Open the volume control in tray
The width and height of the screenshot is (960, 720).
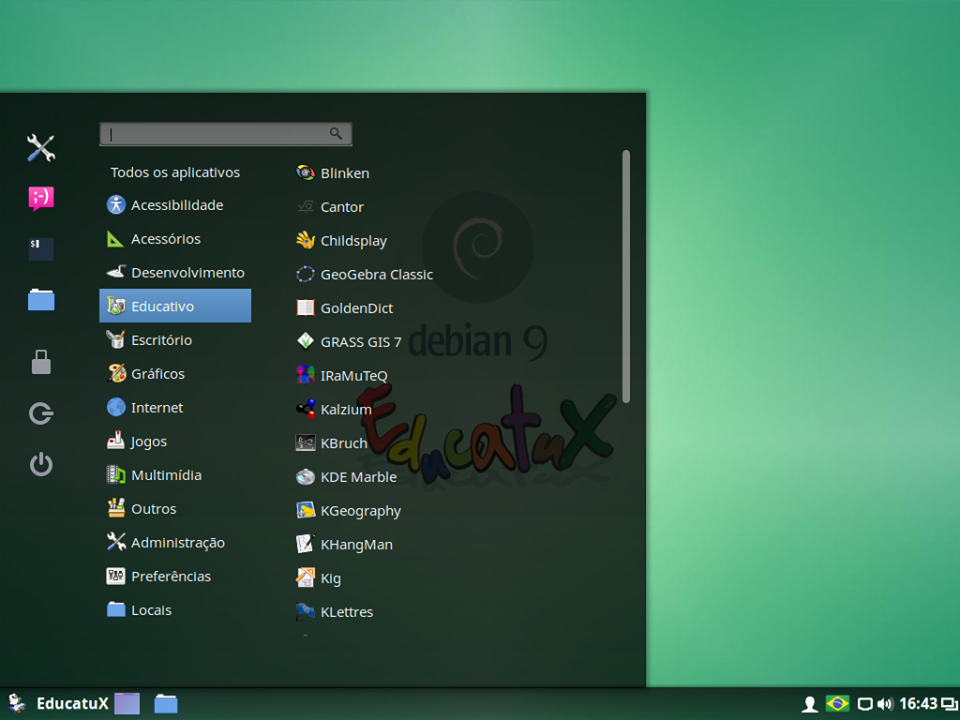[885, 704]
